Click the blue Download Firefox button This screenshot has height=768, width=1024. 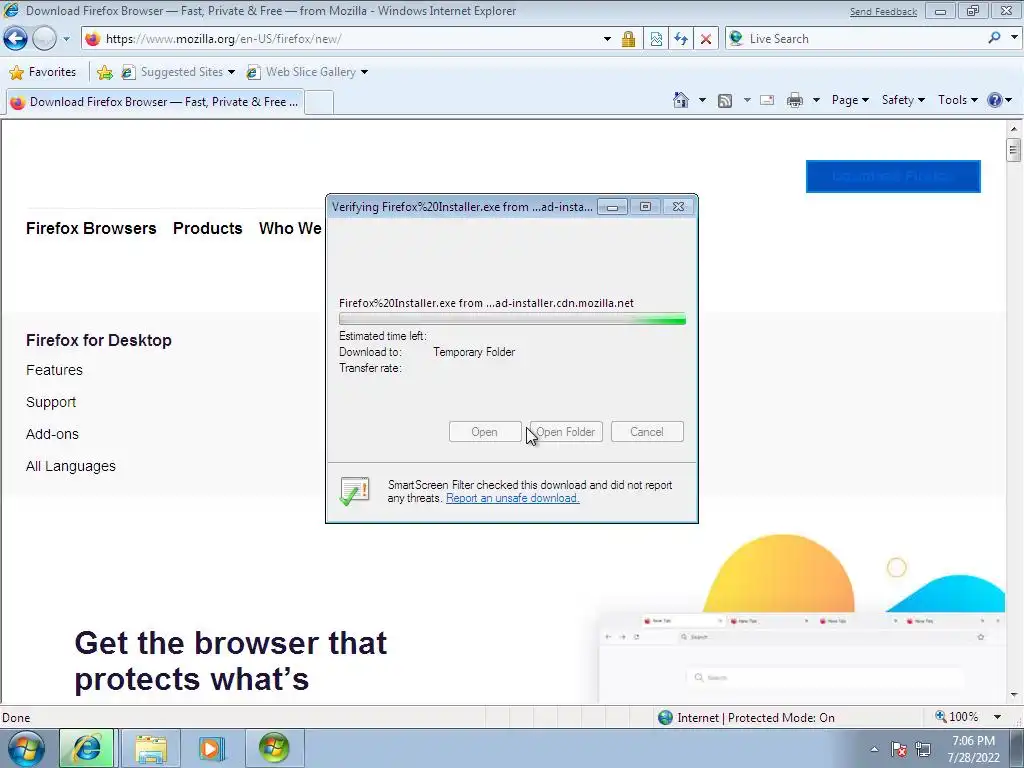point(893,176)
